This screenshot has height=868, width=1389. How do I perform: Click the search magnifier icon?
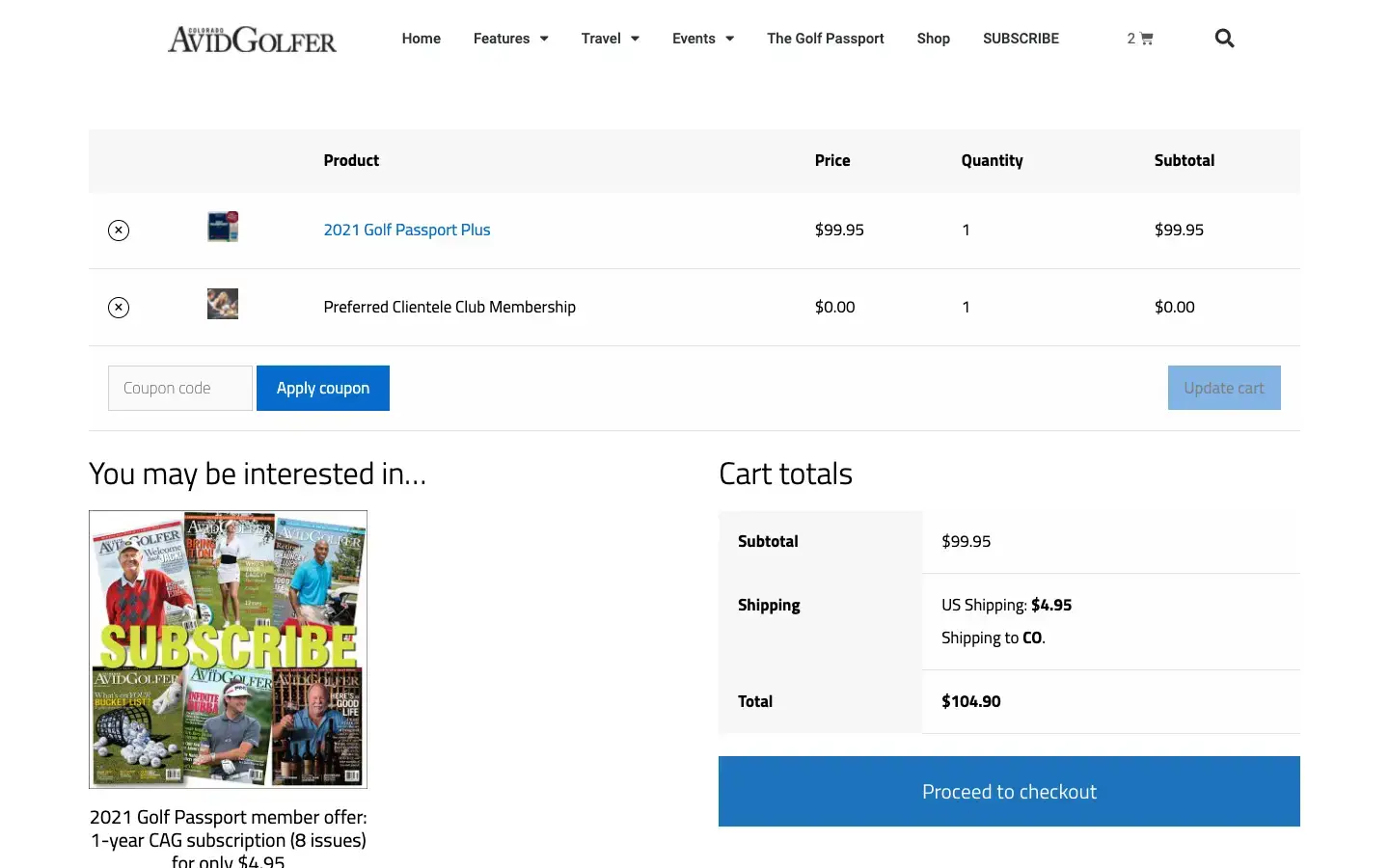pos(1224,39)
